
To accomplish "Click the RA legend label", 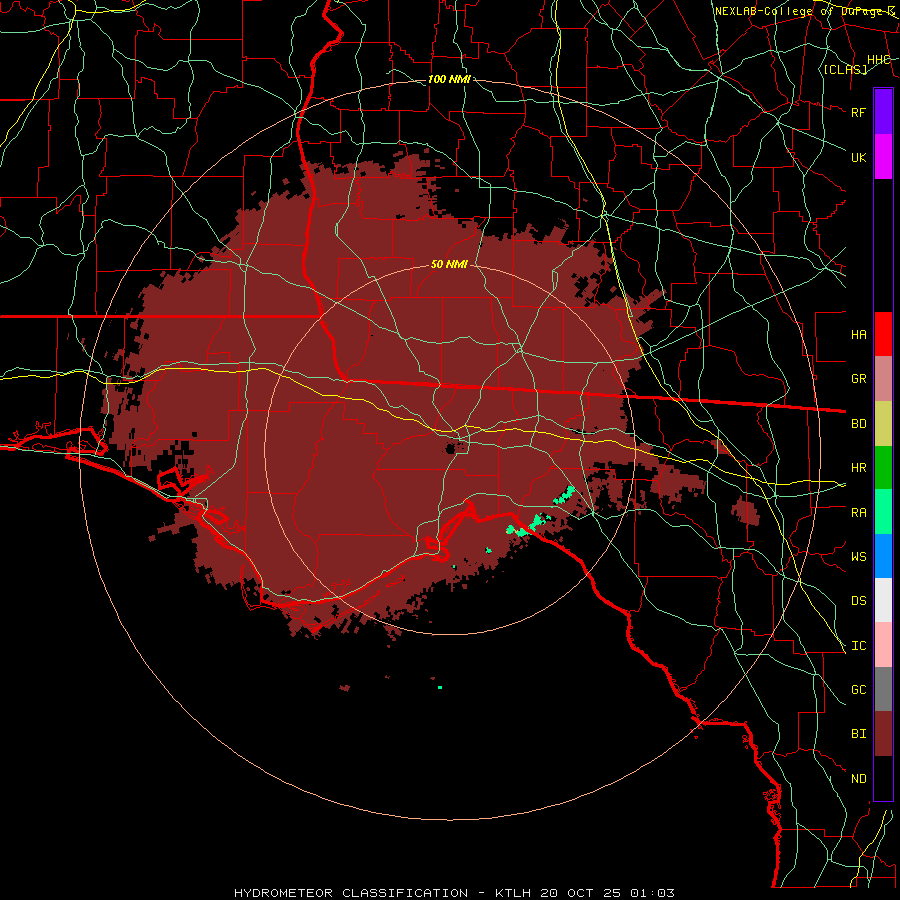I will click(x=859, y=513).
